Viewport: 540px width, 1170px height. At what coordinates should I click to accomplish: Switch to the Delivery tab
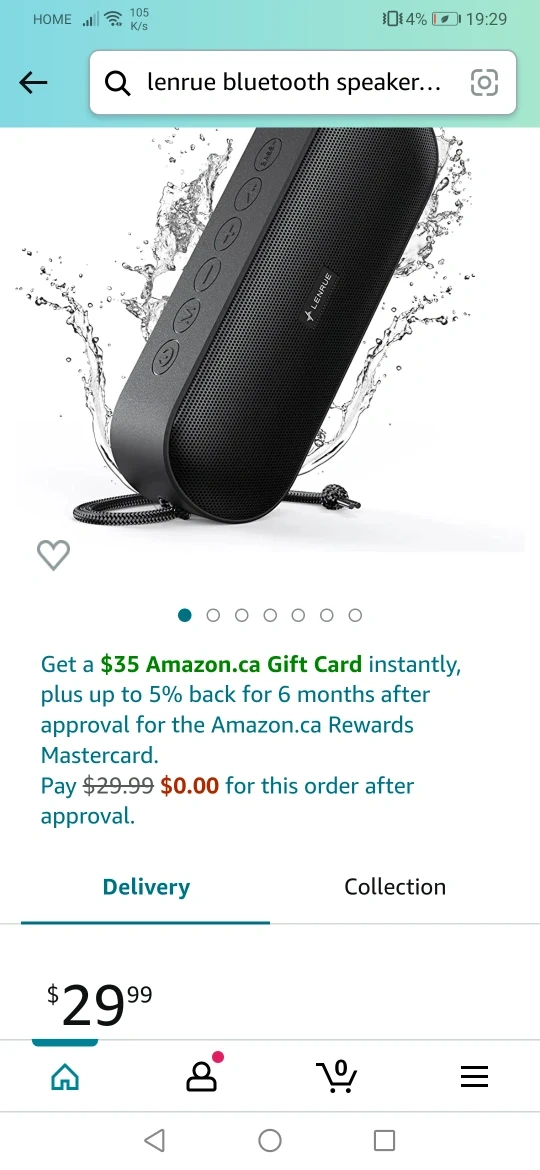coord(146,886)
